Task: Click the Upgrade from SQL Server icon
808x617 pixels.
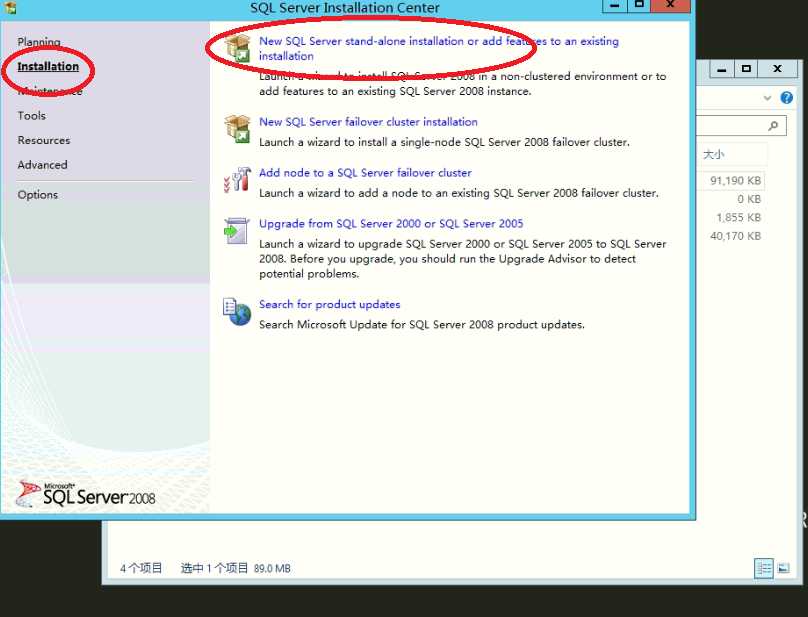Action: [237, 230]
